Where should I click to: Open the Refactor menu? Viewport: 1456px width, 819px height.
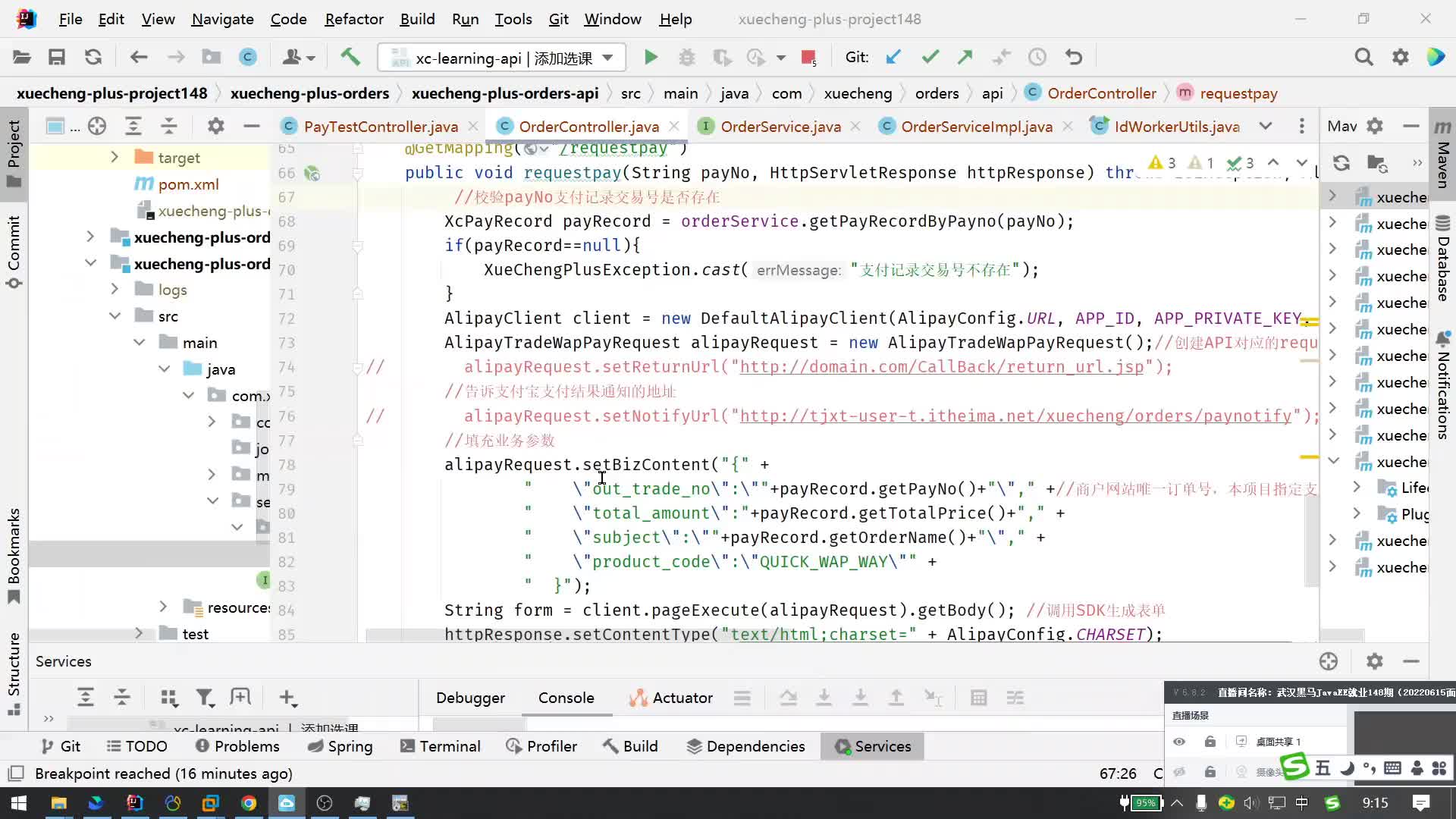tap(354, 19)
